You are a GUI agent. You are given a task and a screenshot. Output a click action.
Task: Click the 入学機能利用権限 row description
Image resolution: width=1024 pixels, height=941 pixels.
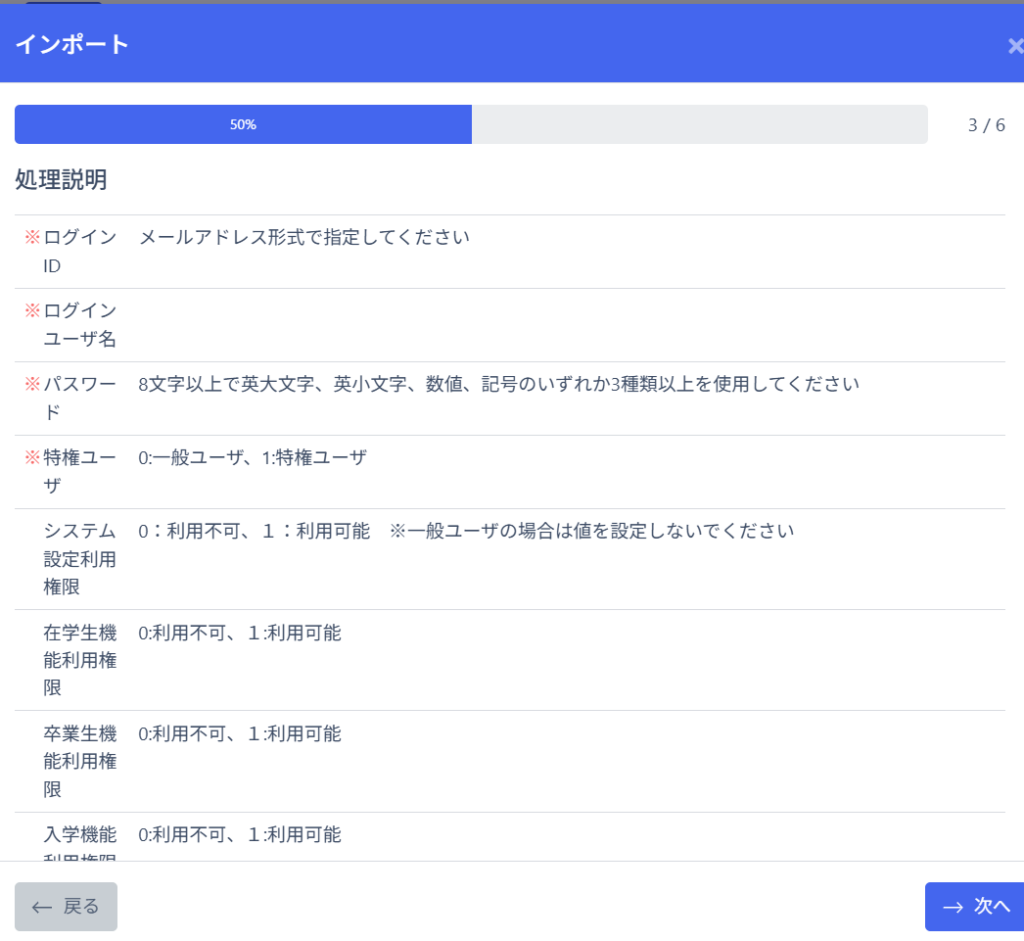pos(240,834)
